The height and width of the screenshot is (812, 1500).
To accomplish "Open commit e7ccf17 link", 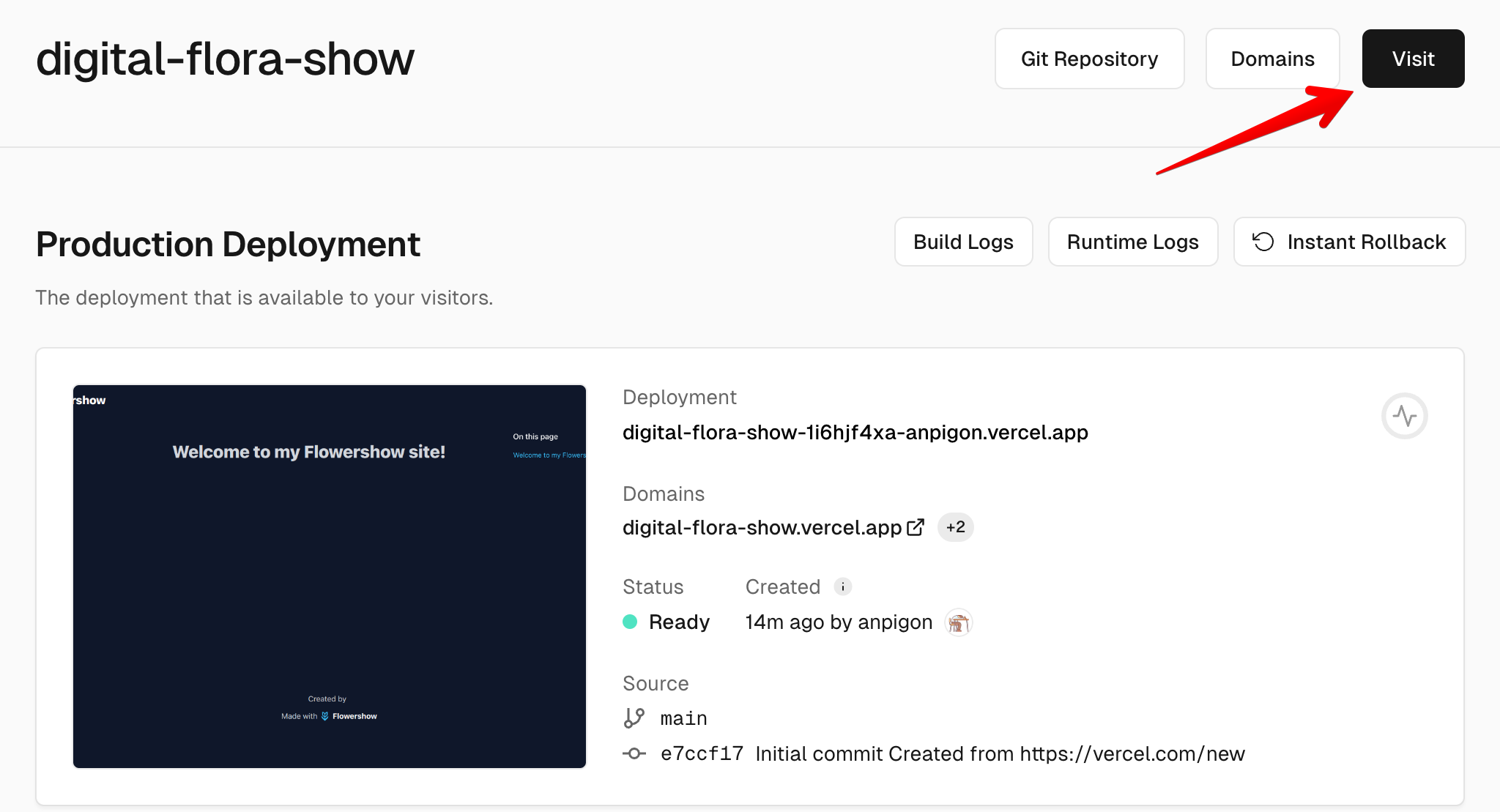I will pos(702,753).
